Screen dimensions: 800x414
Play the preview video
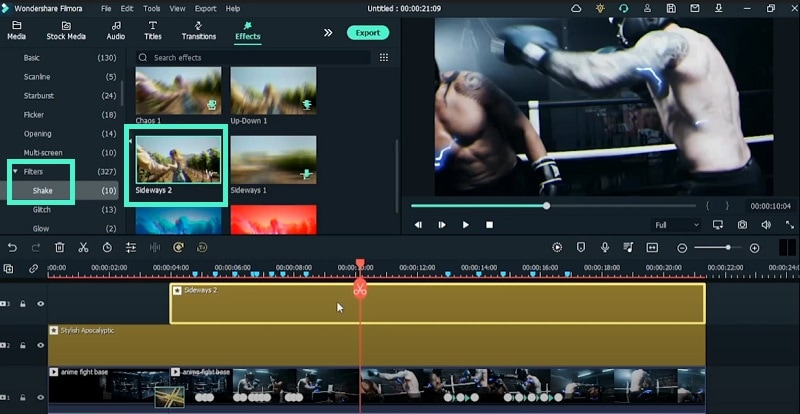click(465, 225)
